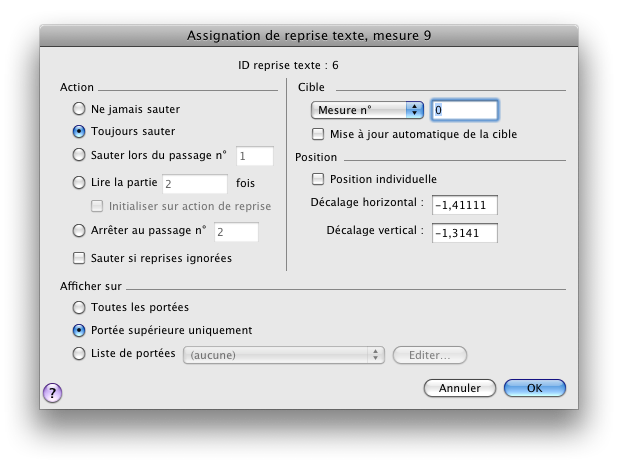
Task: Toggle 'Mise à jour automatique de la cible'
Action: (x=319, y=134)
